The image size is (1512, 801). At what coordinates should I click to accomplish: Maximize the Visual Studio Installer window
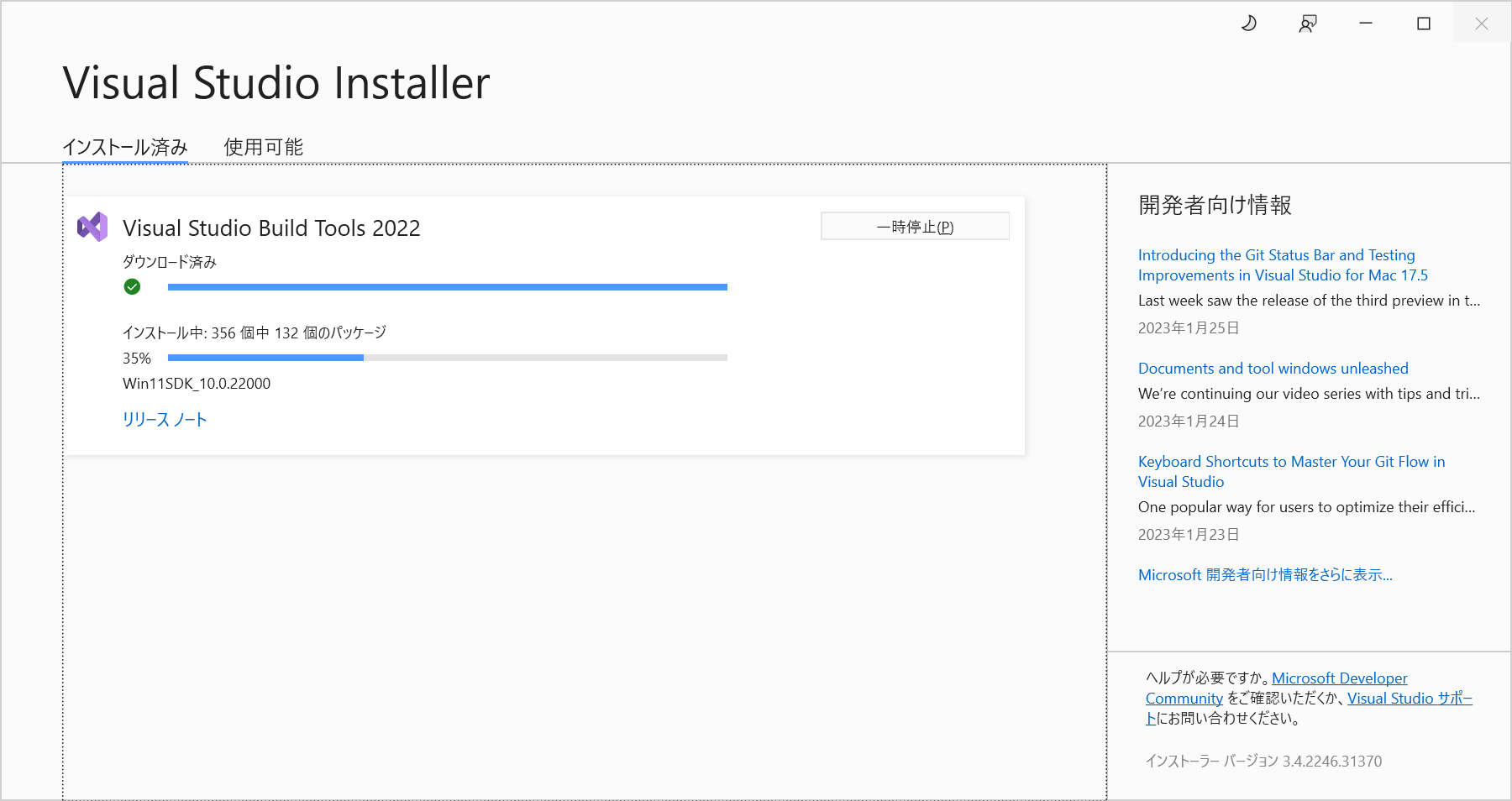[1424, 24]
